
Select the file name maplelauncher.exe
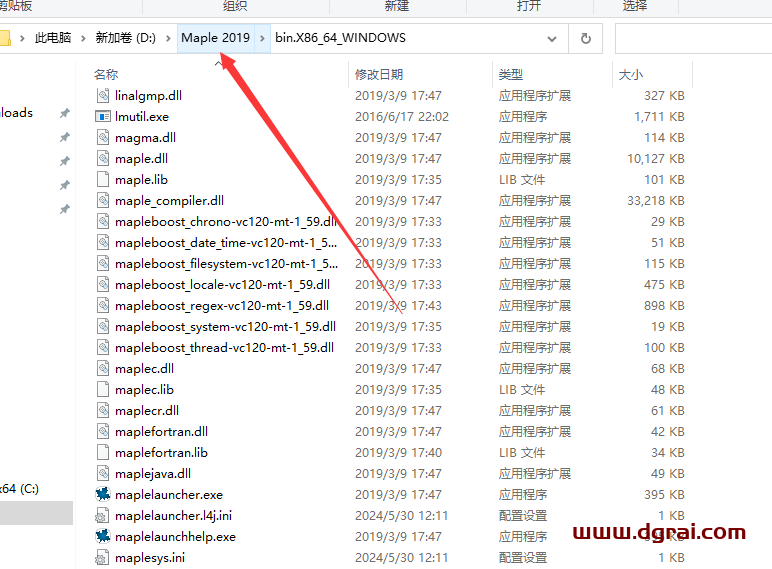[169, 495]
